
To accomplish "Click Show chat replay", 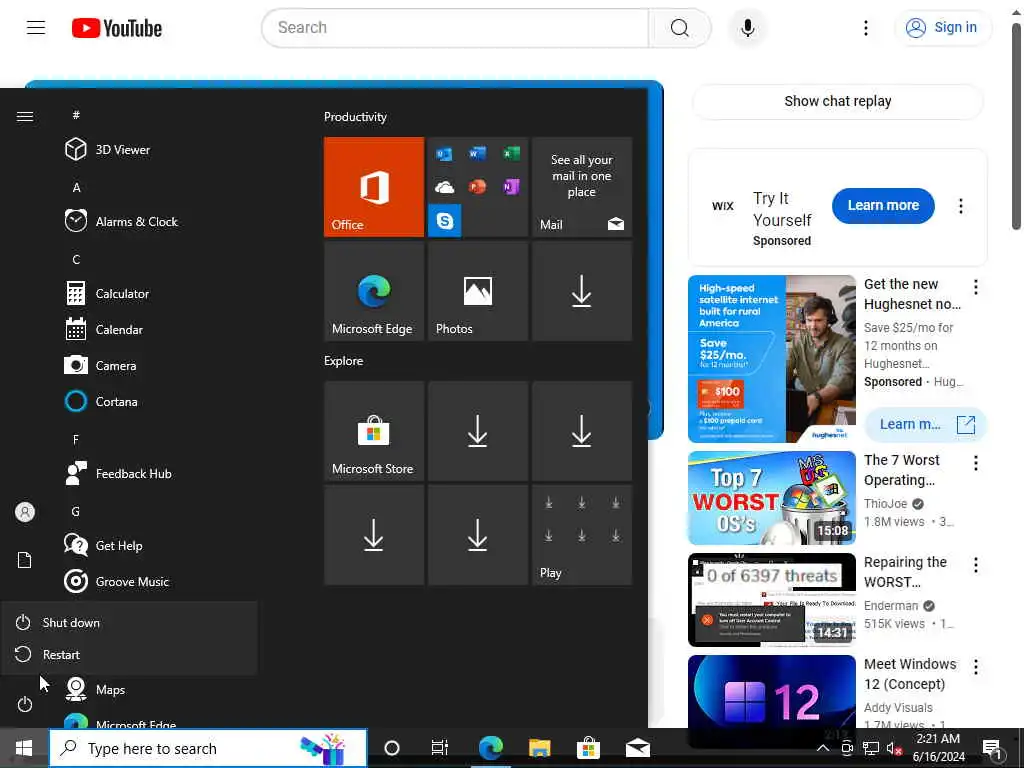I will pos(838,101).
